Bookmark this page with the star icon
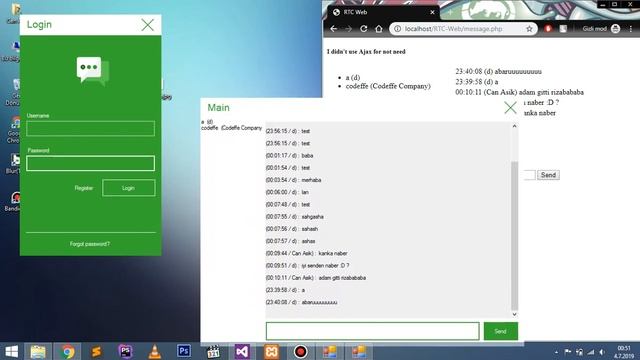This screenshot has width=640, height=360. point(529,29)
